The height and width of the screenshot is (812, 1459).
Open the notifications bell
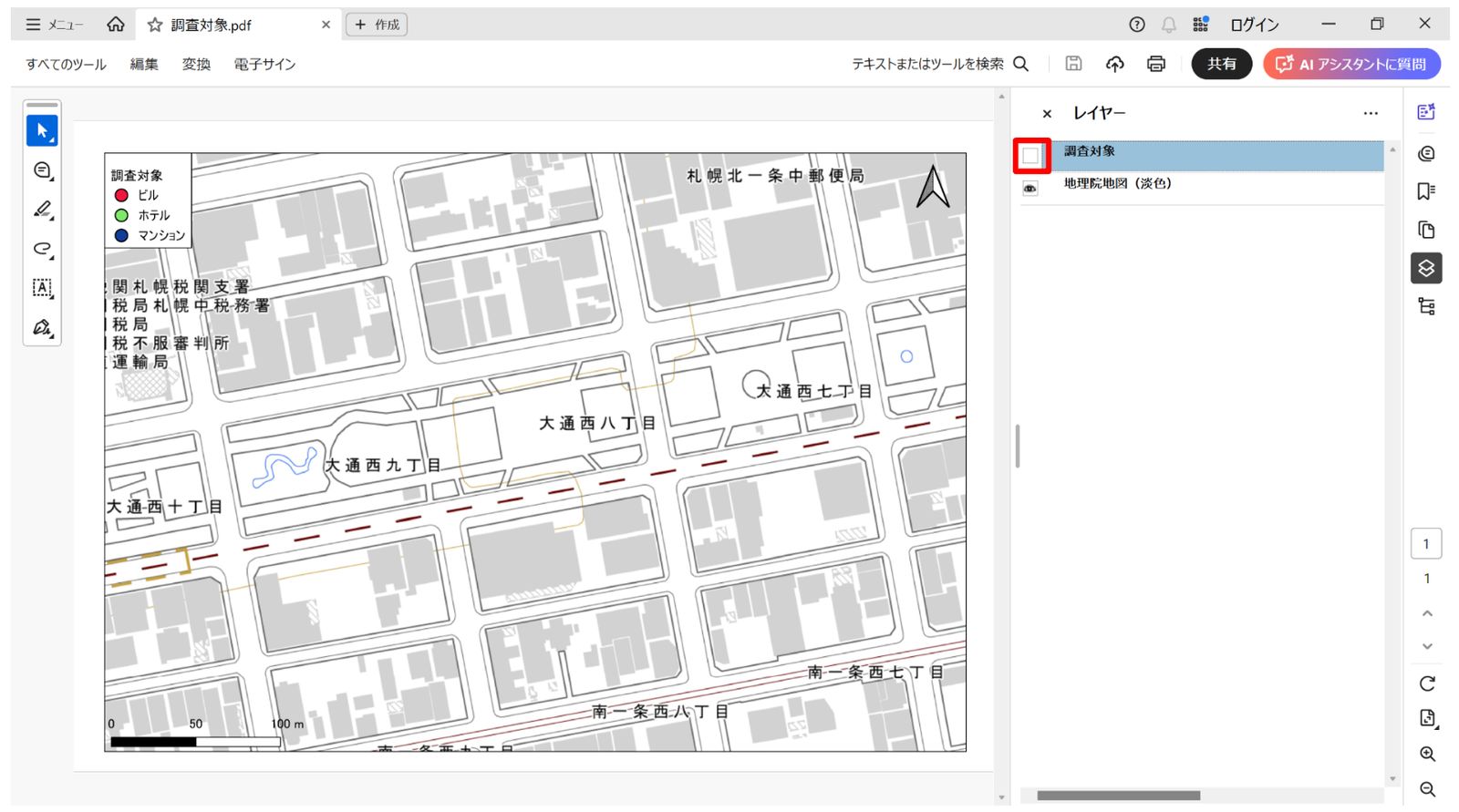1168,25
